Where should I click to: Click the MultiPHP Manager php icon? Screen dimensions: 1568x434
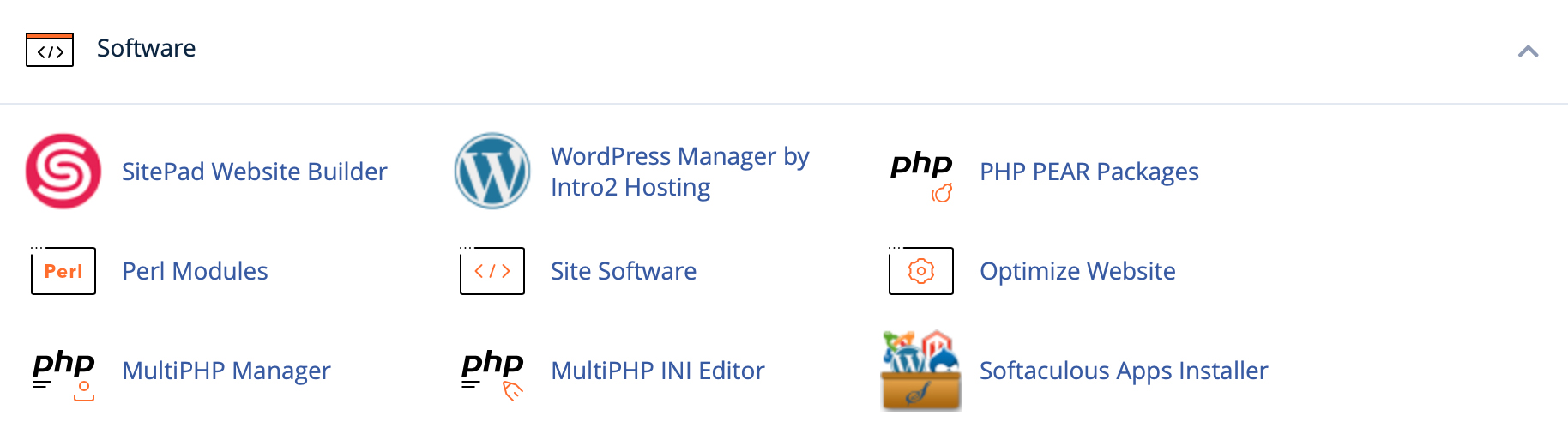[x=63, y=372]
